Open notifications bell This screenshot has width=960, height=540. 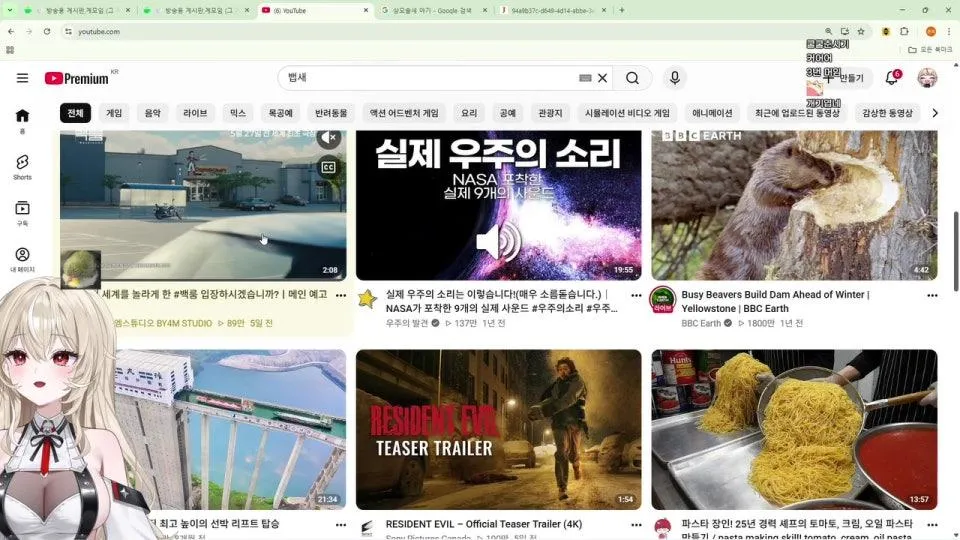point(891,78)
